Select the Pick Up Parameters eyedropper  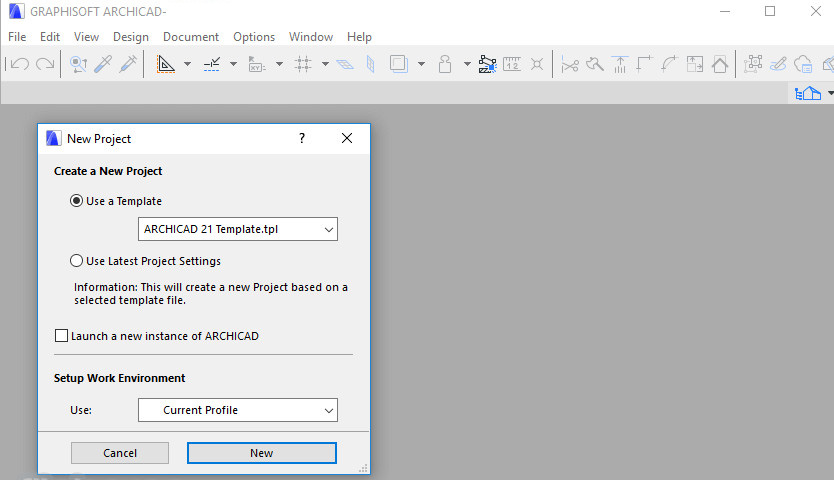pos(103,64)
